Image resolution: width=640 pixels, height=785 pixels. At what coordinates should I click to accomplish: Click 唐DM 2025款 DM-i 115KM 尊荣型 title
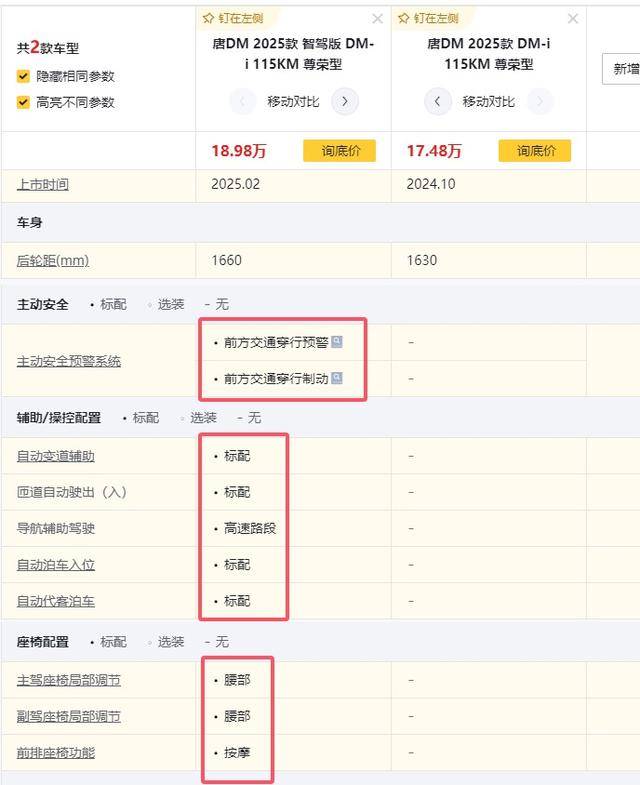click(x=489, y=54)
